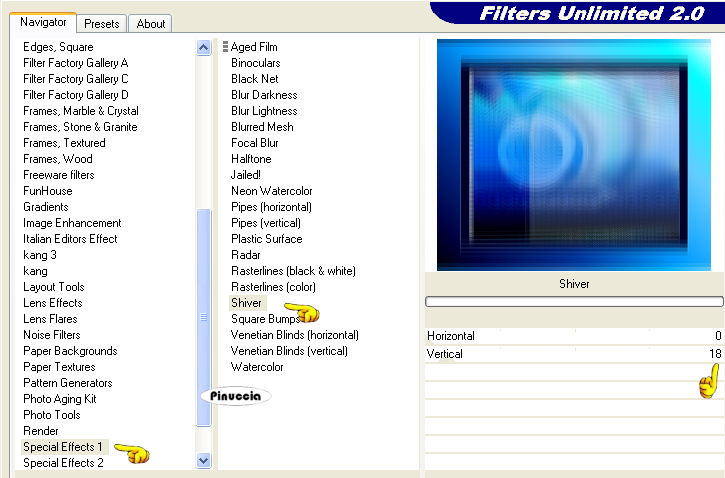Select Pattern Generators category
The image size is (725, 478).
(68, 383)
